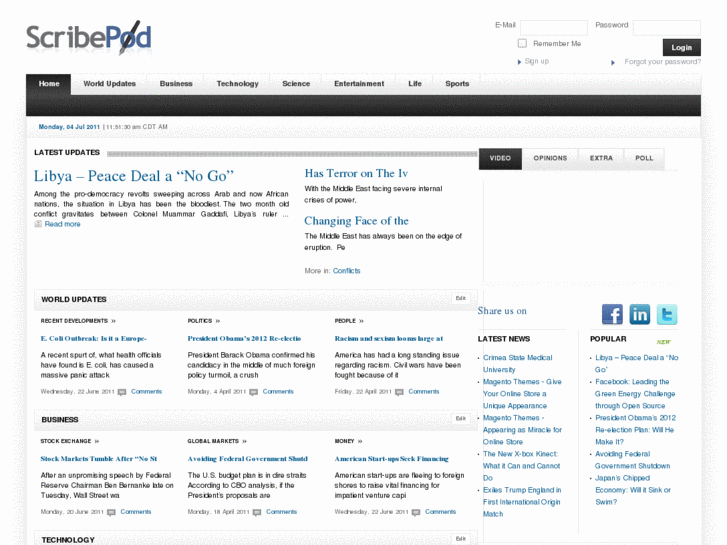Open E. Coli Outbreak article title

pyautogui.click(x=93, y=339)
